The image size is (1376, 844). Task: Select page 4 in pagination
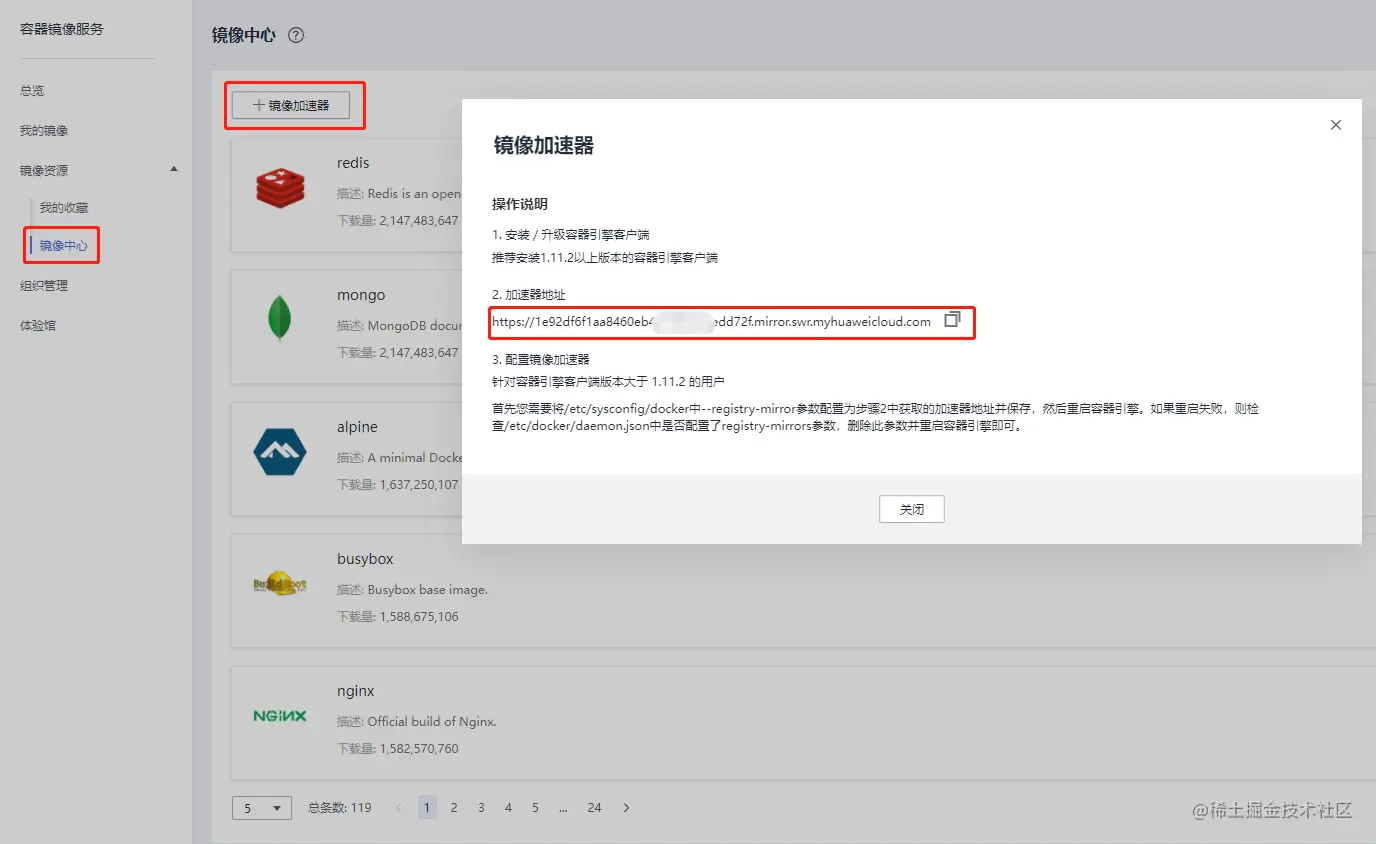click(x=508, y=807)
